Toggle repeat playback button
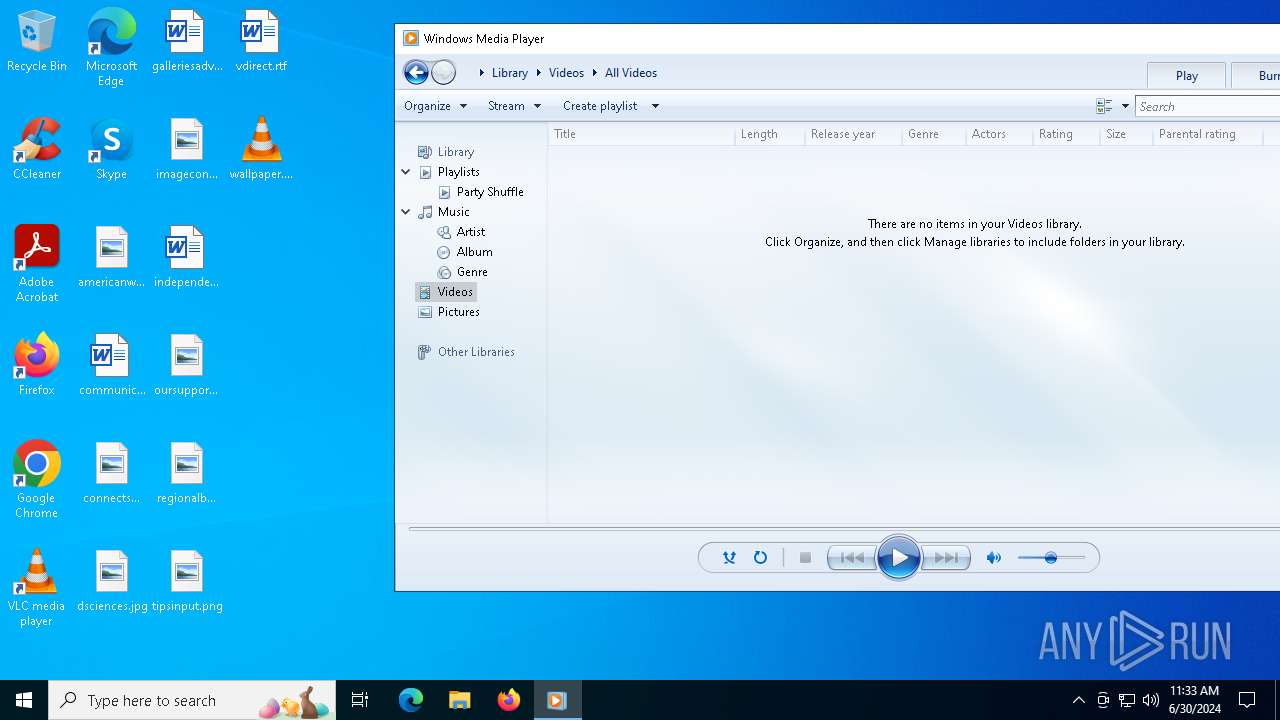The height and width of the screenshot is (720, 1280). tap(760, 558)
